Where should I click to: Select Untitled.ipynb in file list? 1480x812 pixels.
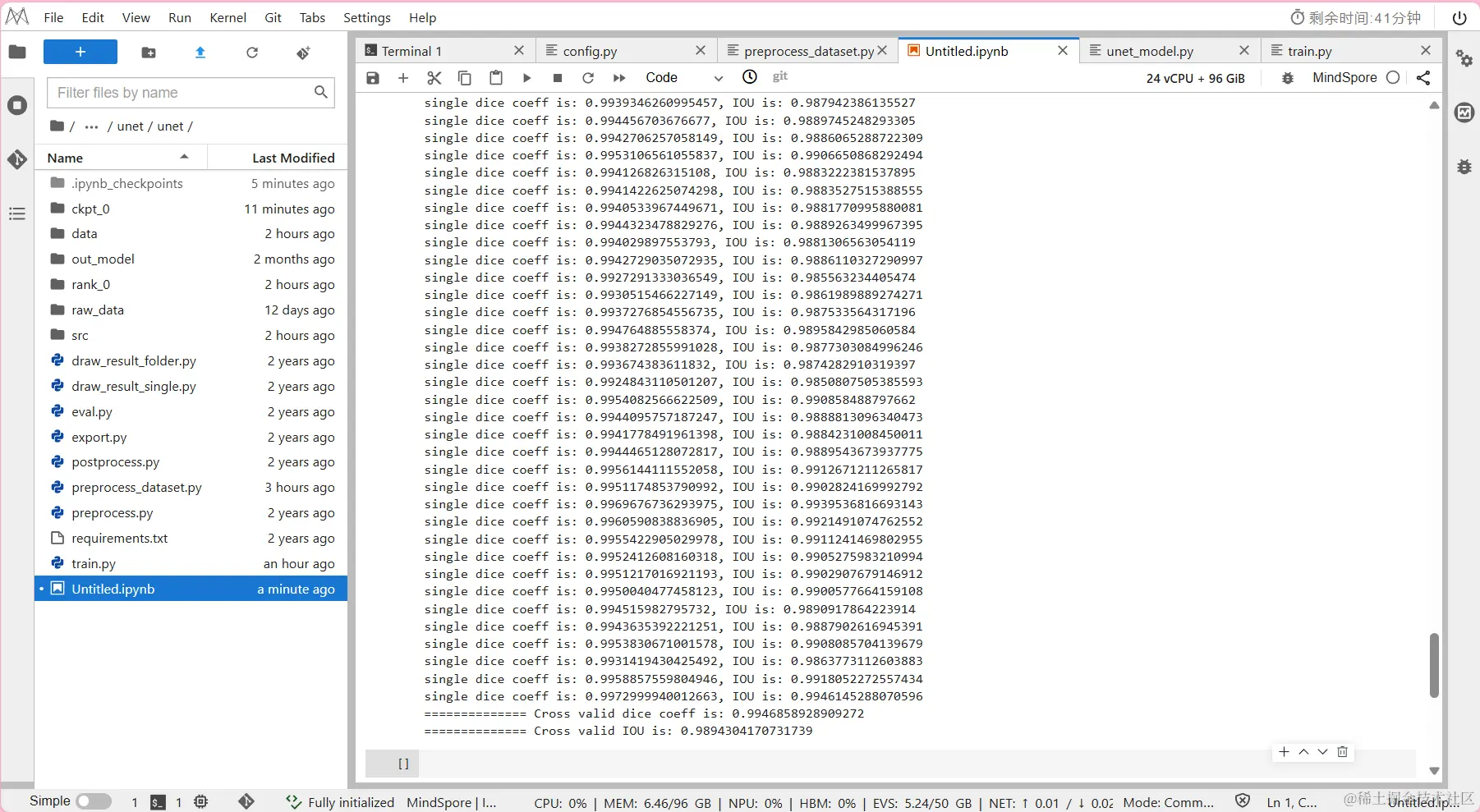tap(191, 589)
